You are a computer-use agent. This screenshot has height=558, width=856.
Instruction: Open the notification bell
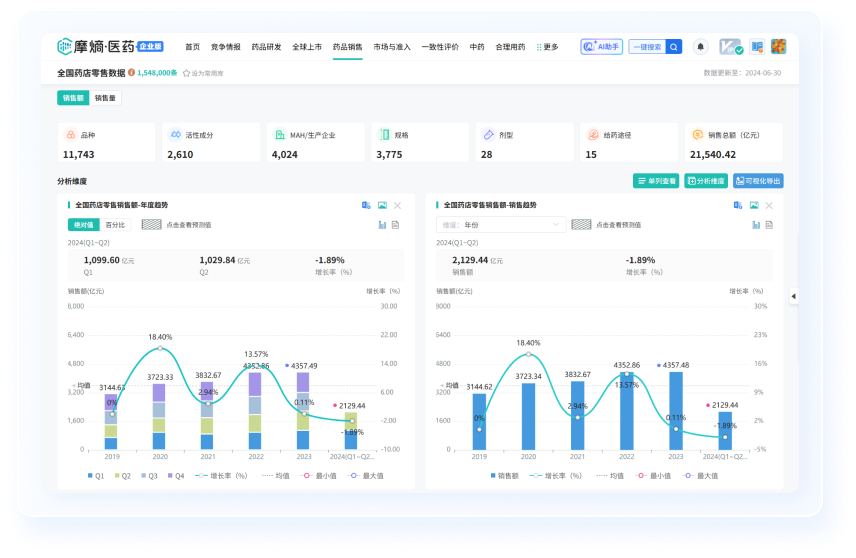click(x=700, y=47)
